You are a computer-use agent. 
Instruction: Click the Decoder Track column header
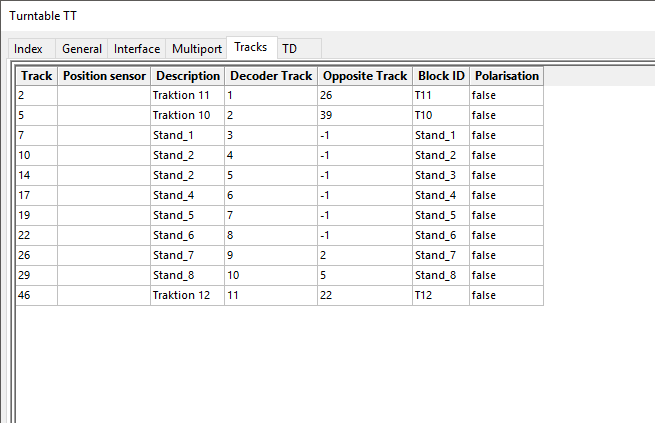pos(271,76)
